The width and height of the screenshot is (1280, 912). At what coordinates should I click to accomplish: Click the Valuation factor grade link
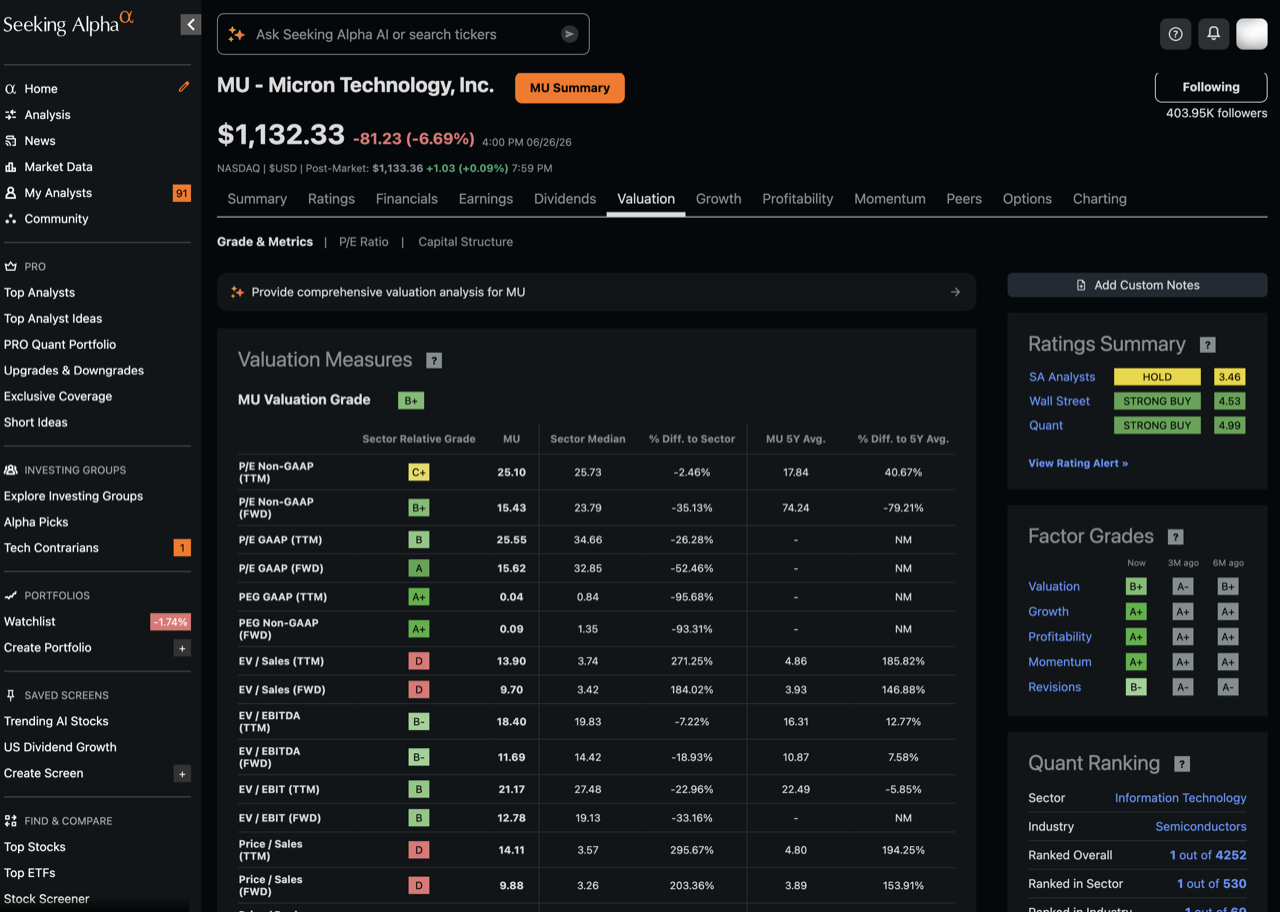[x=1054, y=587]
